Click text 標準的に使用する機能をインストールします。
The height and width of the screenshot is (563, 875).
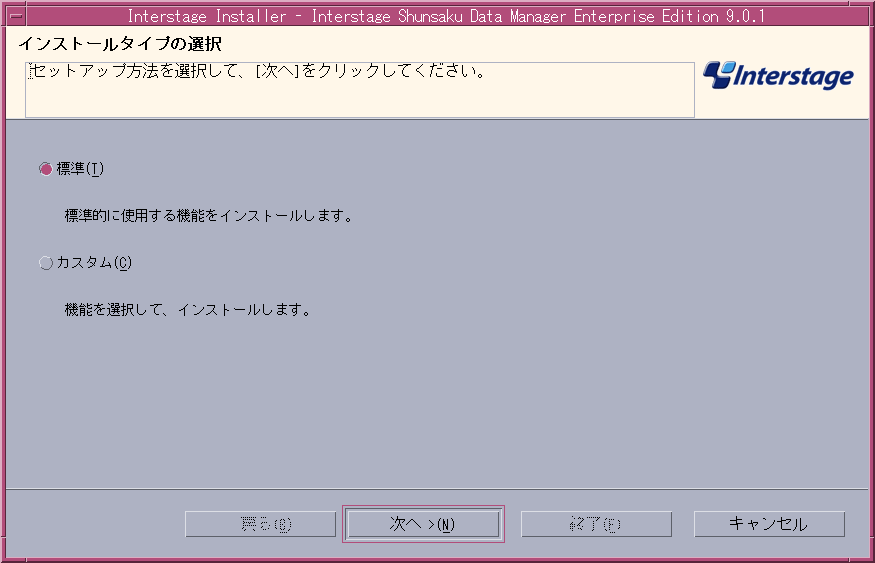(x=209, y=215)
